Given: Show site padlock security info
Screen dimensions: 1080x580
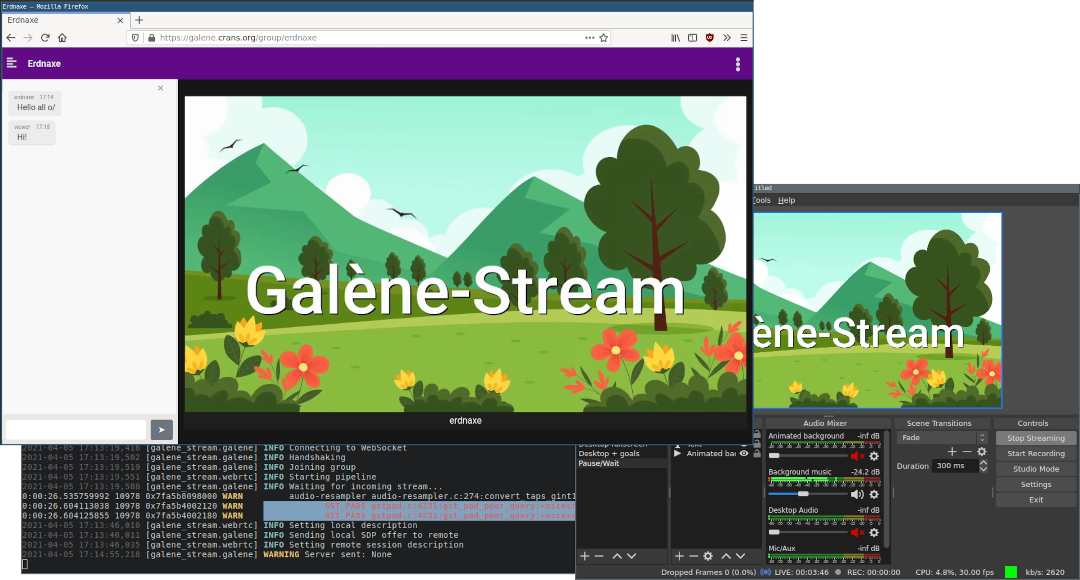Looking at the screenshot, I should pos(152,38).
